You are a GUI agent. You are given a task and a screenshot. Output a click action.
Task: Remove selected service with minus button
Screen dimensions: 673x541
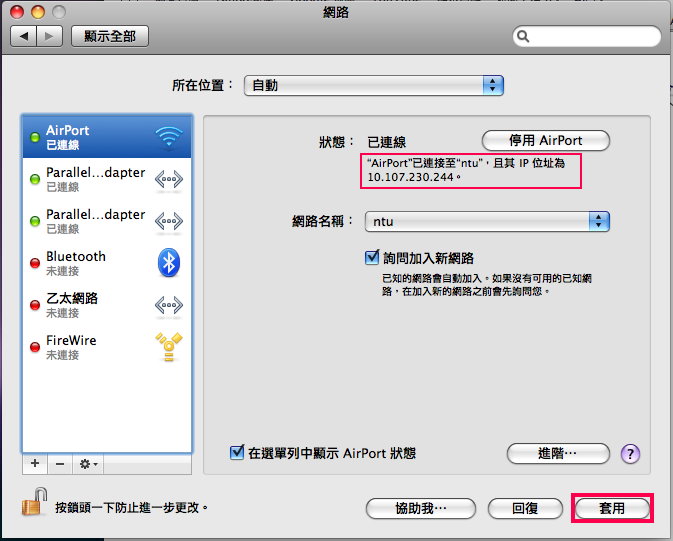(59, 464)
